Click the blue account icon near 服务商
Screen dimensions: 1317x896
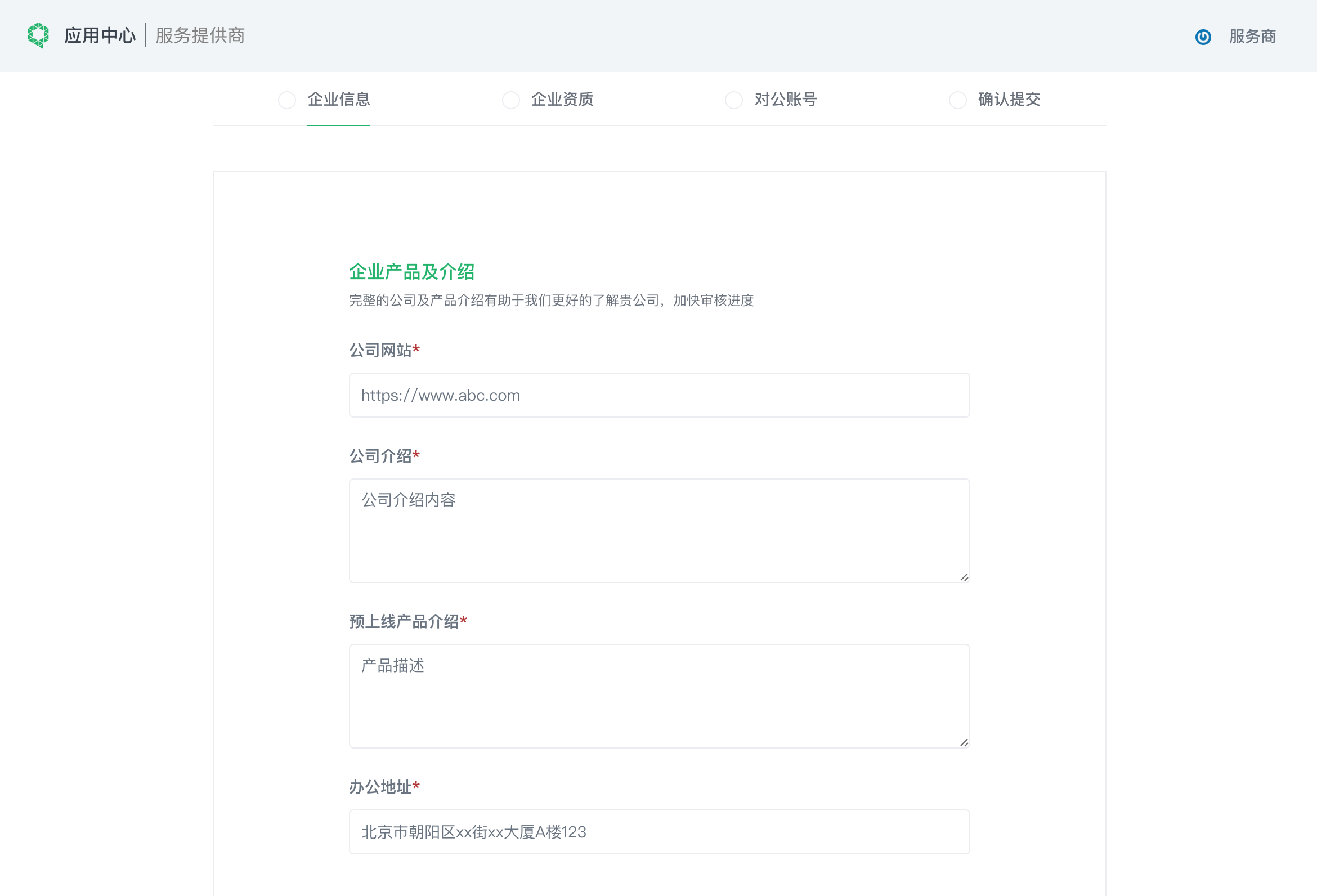coord(1204,36)
